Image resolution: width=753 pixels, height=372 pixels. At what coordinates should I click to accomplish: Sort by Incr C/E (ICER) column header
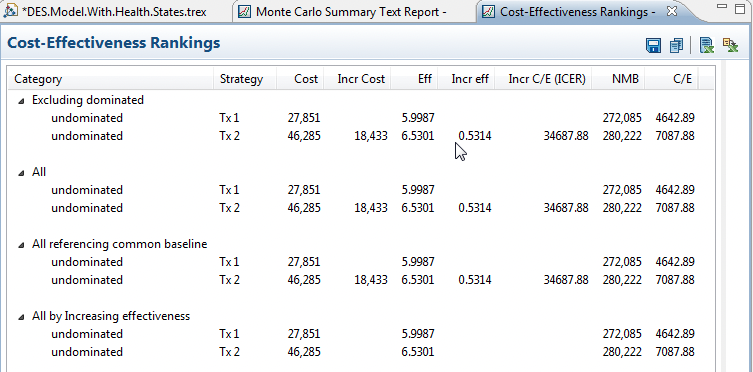547,79
